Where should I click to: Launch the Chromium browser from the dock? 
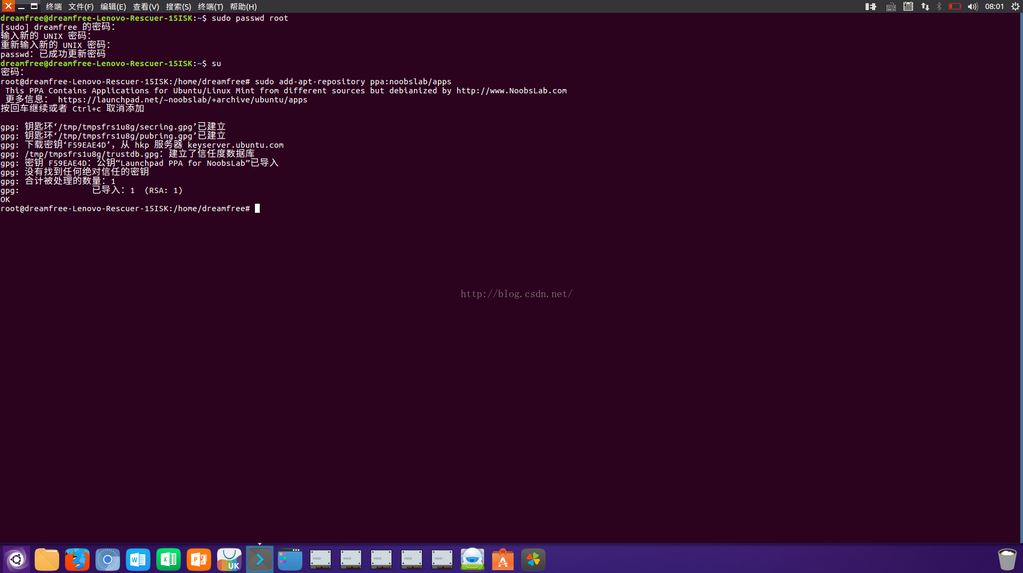tap(108, 559)
